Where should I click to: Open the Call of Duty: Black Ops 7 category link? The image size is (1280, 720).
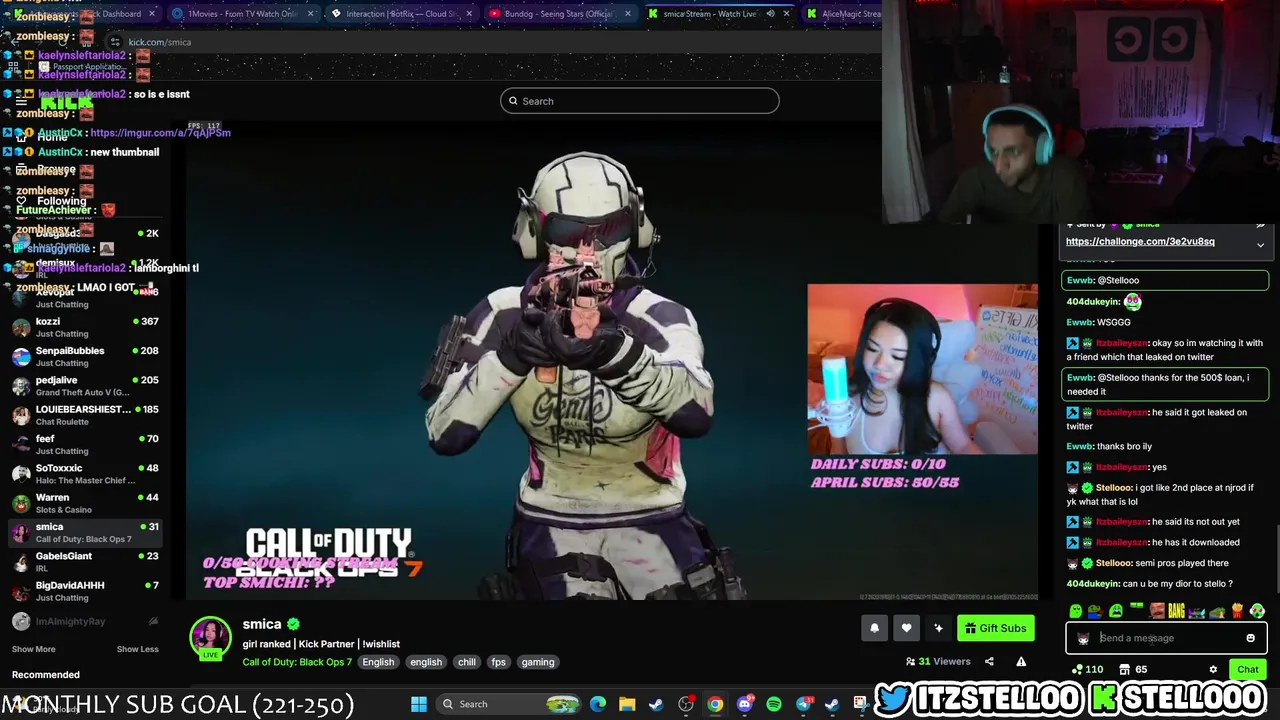point(297,662)
